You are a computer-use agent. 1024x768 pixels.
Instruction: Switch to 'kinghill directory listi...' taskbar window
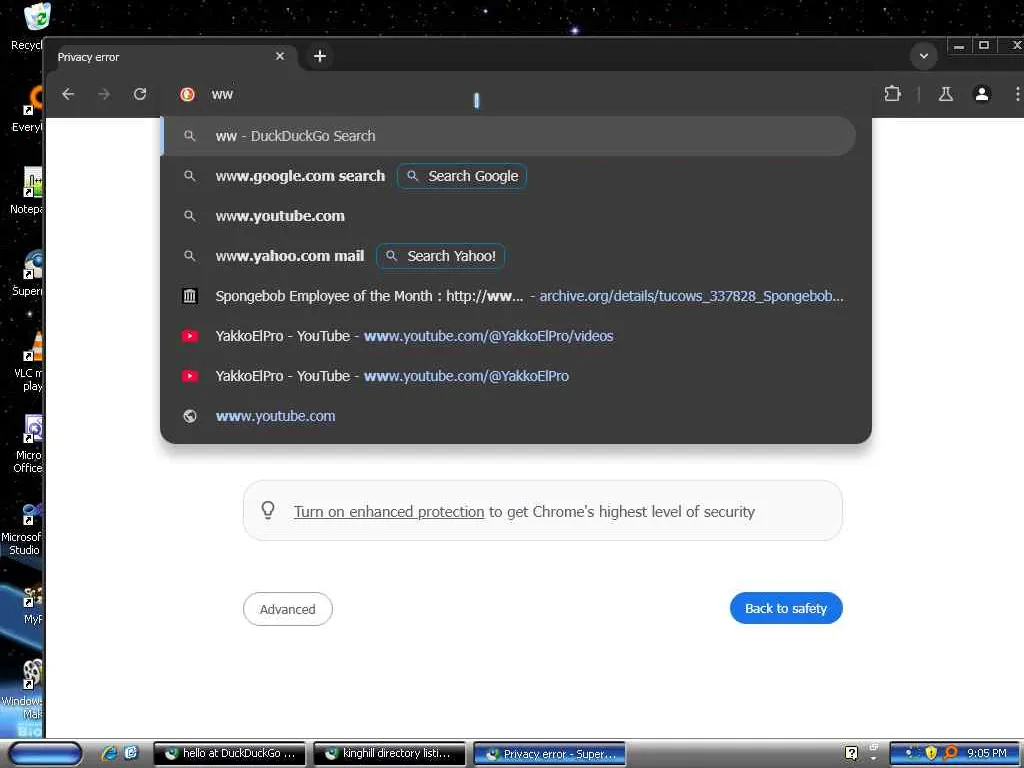389,754
